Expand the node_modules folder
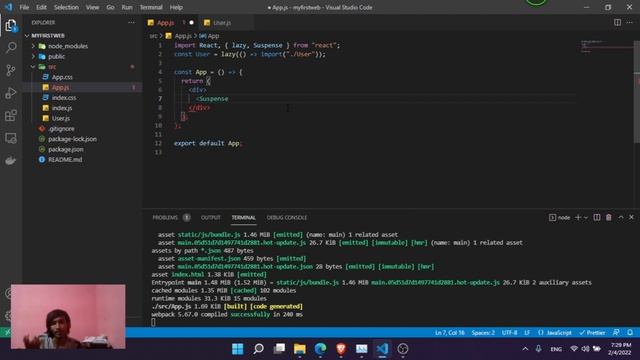 pyautogui.click(x=68, y=46)
